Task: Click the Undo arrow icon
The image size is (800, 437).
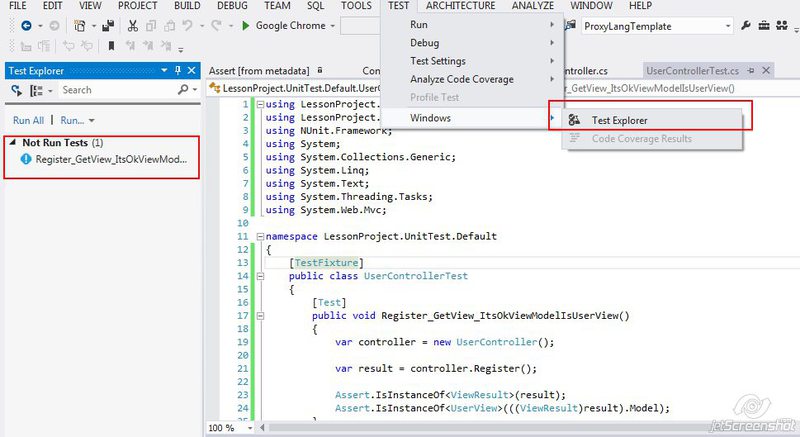Action: click(x=187, y=25)
